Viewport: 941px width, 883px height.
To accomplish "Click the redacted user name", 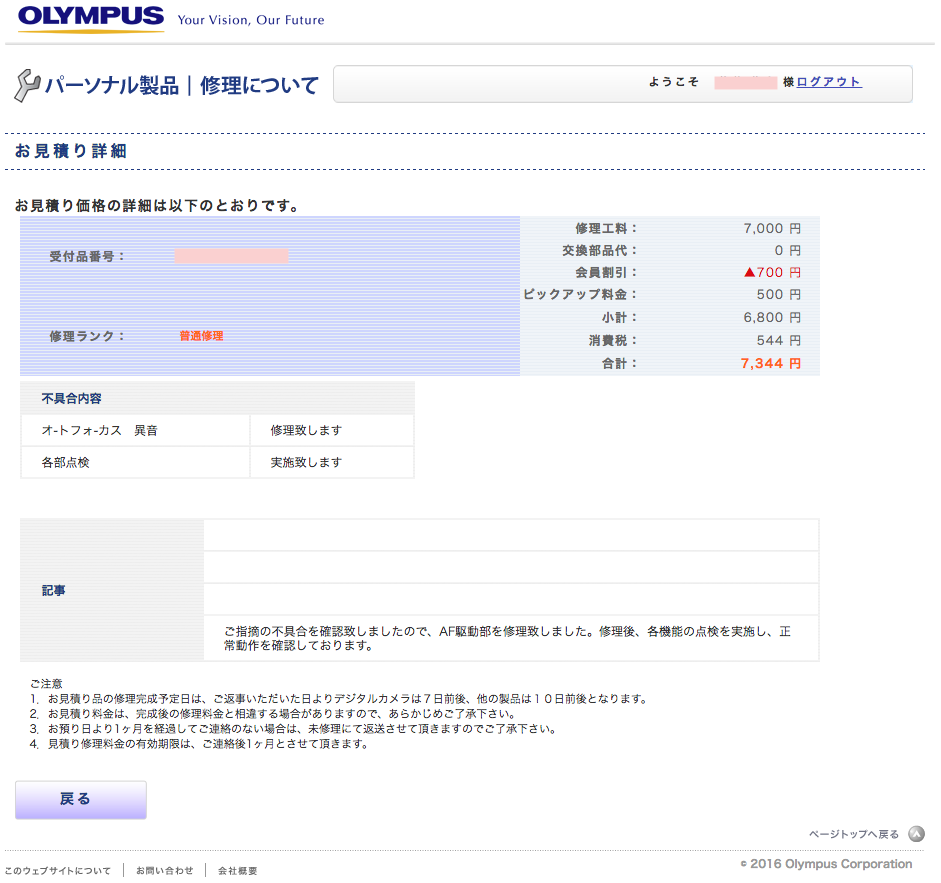I will (x=746, y=82).
